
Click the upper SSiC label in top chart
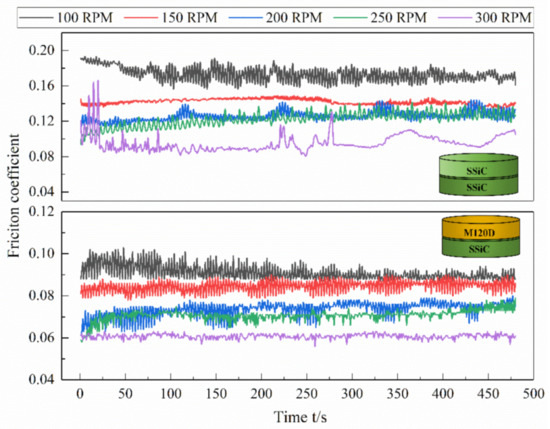(477, 171)
